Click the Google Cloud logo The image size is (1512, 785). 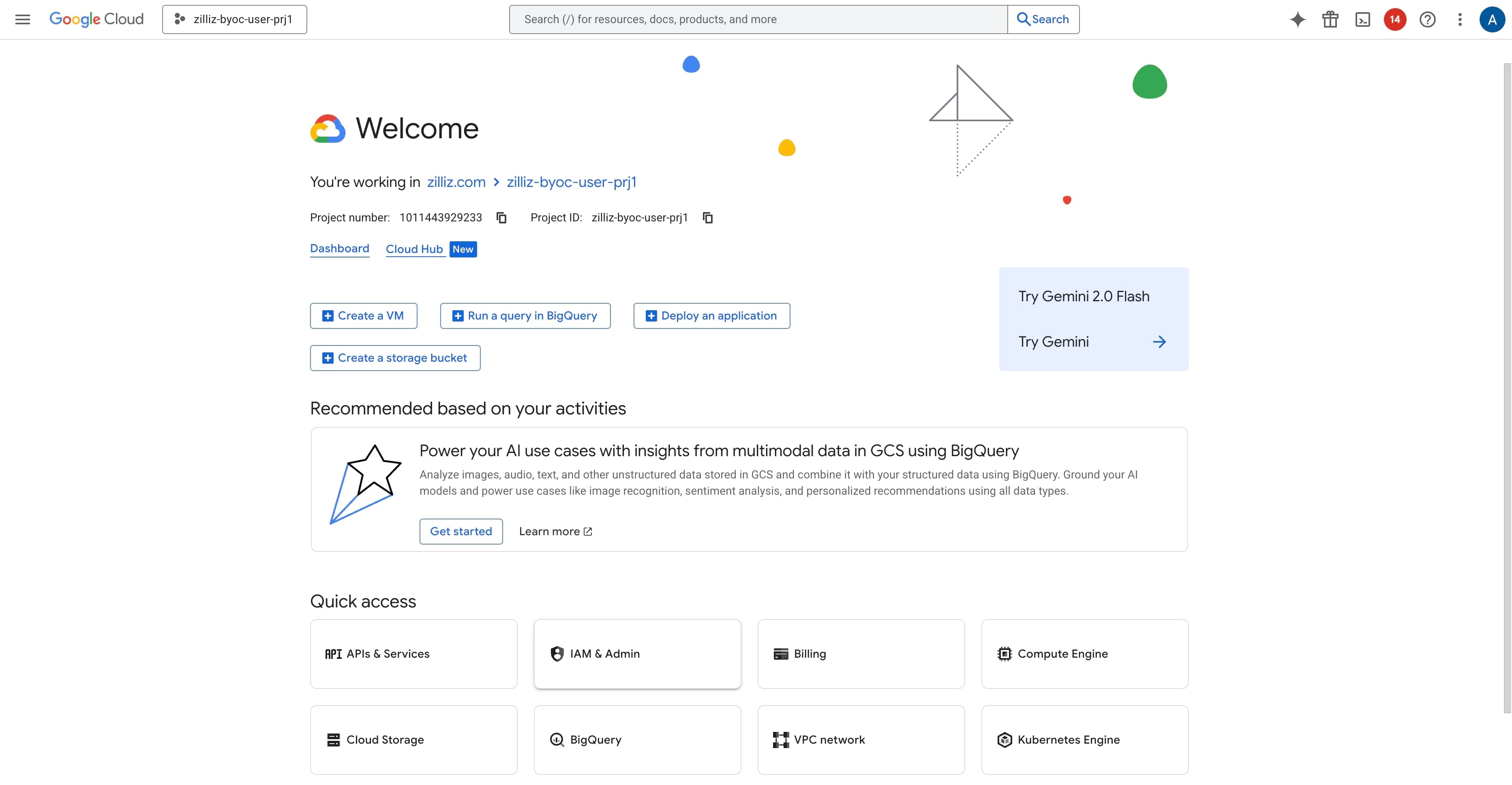[96, 19]
